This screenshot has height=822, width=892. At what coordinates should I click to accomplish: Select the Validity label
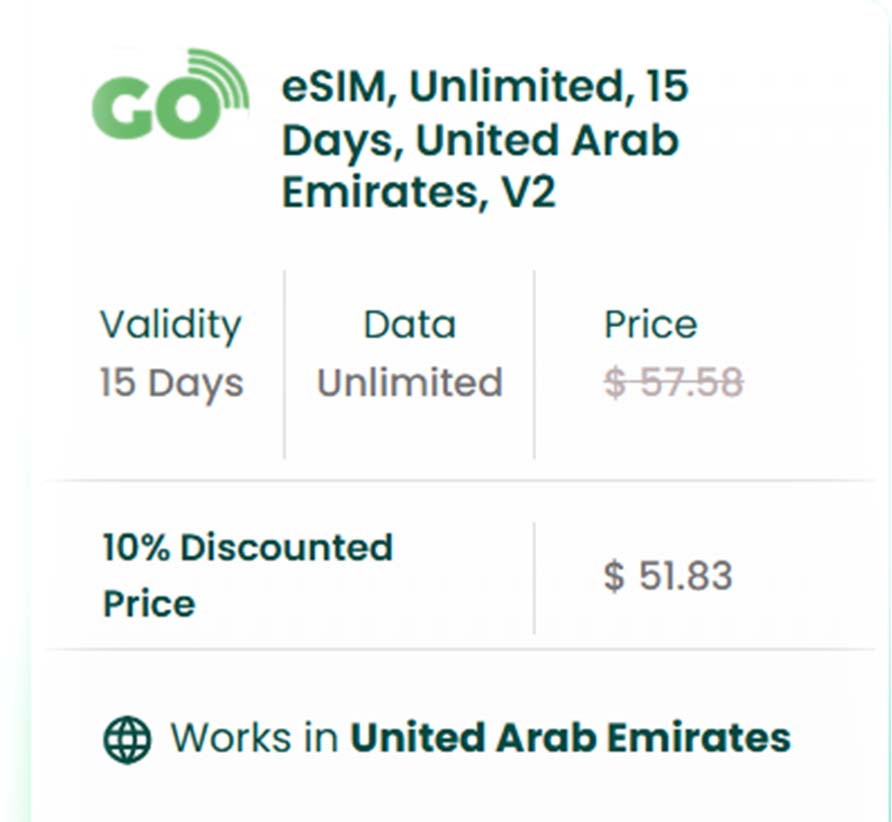point(170,325)
